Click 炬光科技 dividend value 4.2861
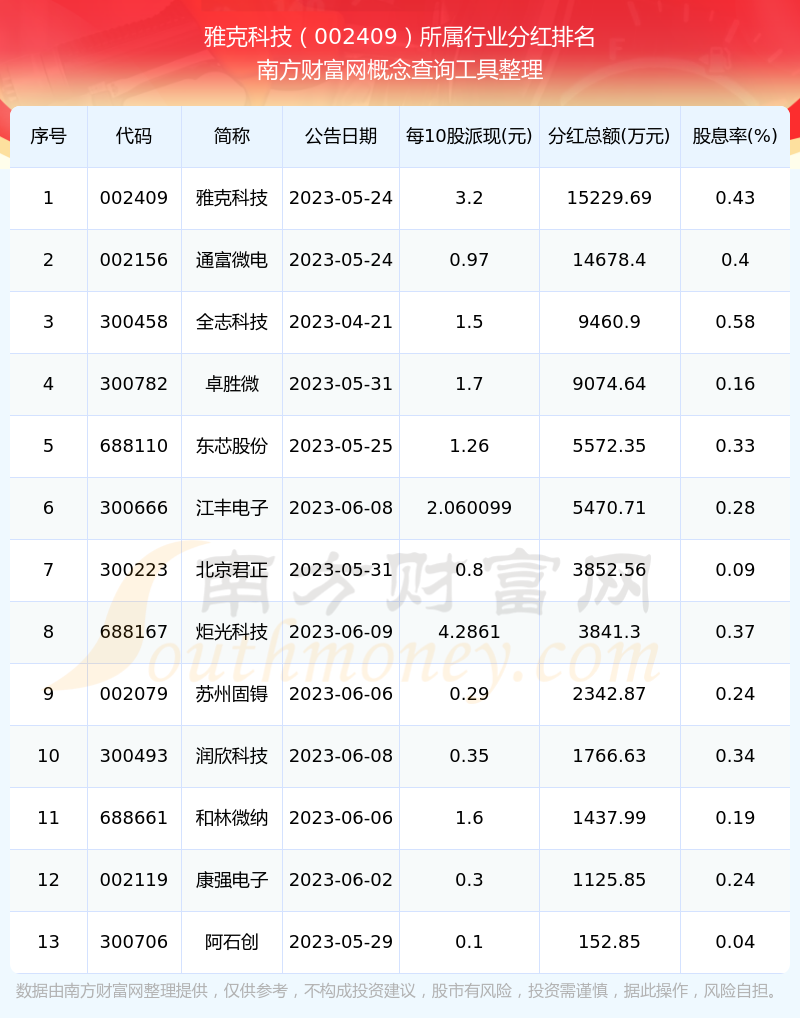Image resolution: width=800 pixels, height=1018 pixels. point(469,632)
